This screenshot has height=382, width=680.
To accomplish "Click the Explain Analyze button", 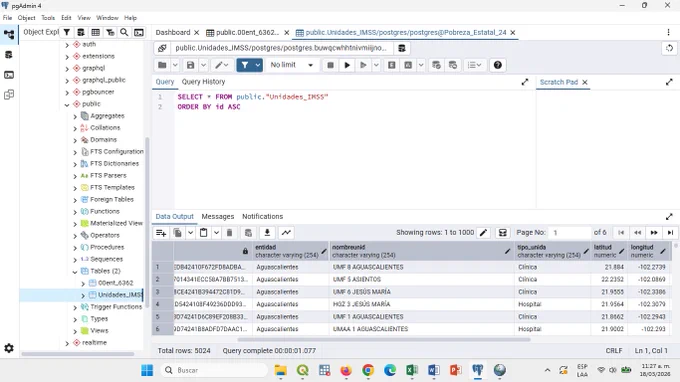I will click(408, 65).
